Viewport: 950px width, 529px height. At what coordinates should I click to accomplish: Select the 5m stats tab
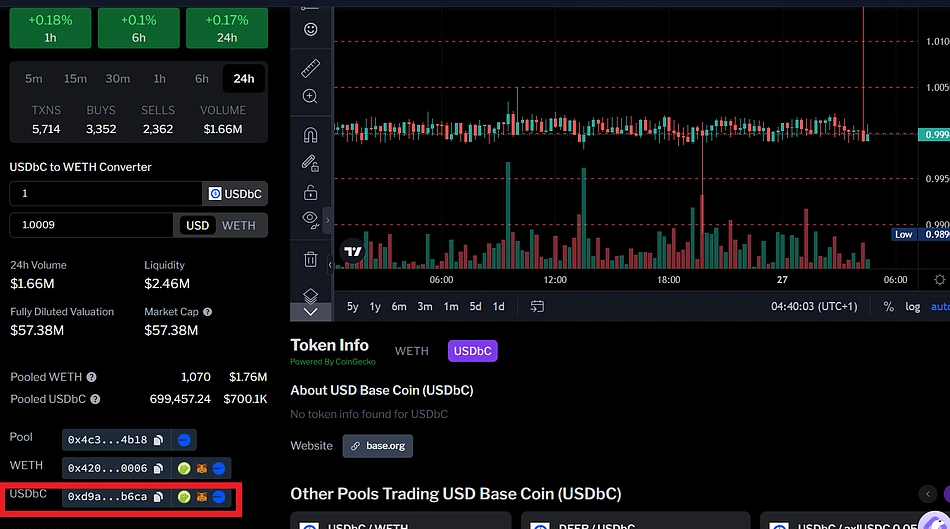(34, 79)
